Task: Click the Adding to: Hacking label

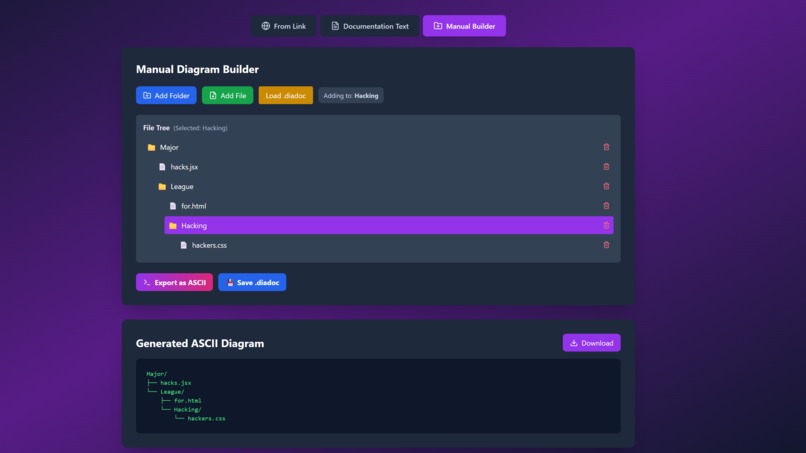Action: [x=351, y=95]
